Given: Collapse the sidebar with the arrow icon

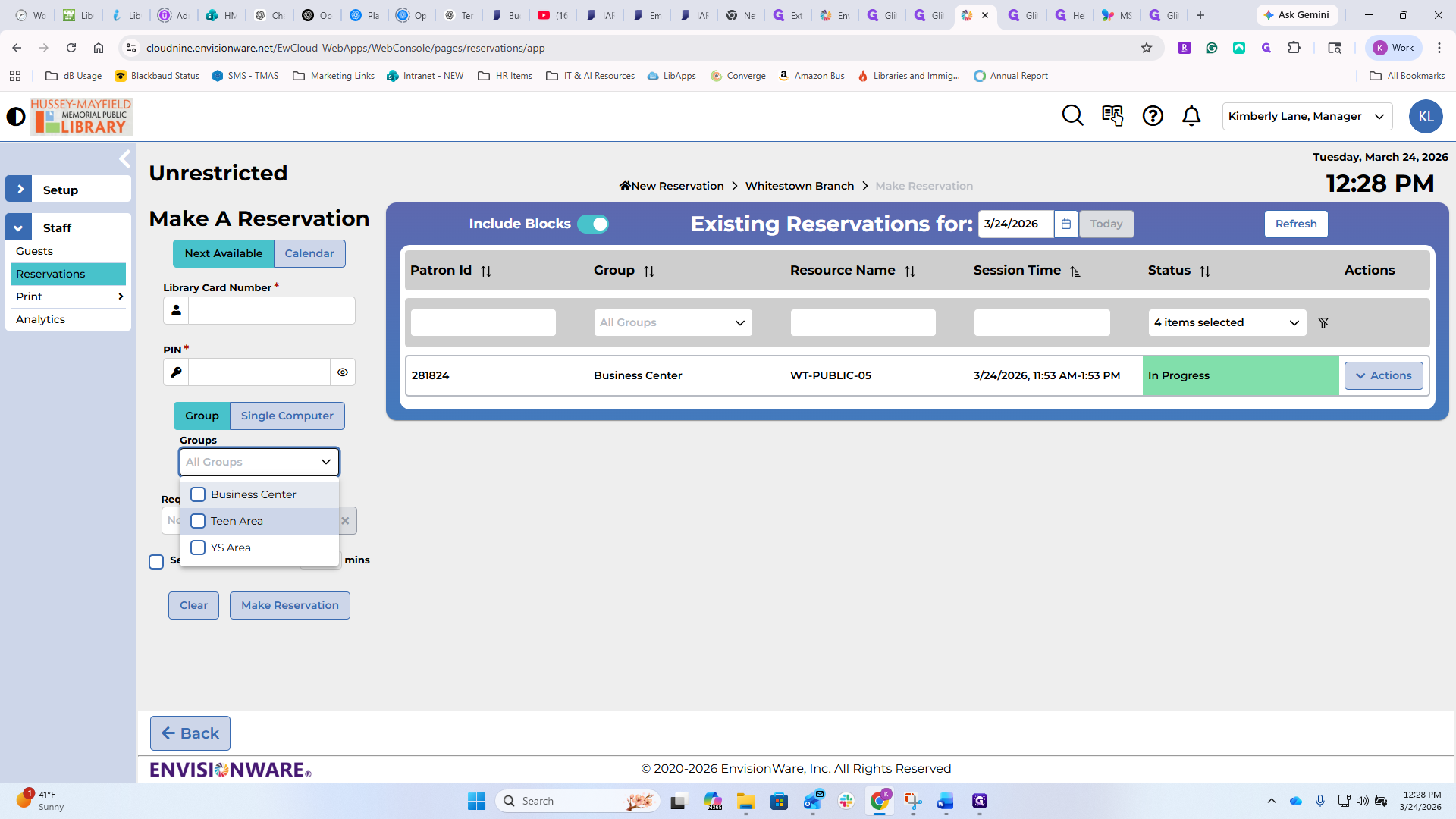Looking at the screenshot, I should click(125, 158).
